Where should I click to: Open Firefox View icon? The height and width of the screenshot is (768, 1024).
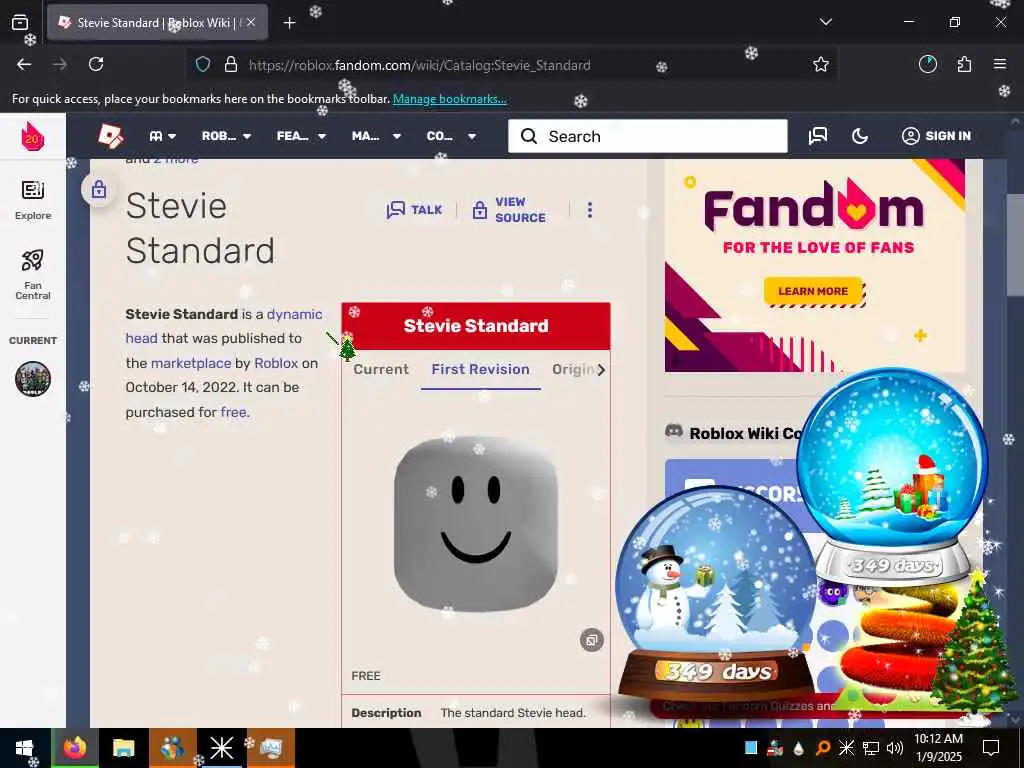coord(20,22)
